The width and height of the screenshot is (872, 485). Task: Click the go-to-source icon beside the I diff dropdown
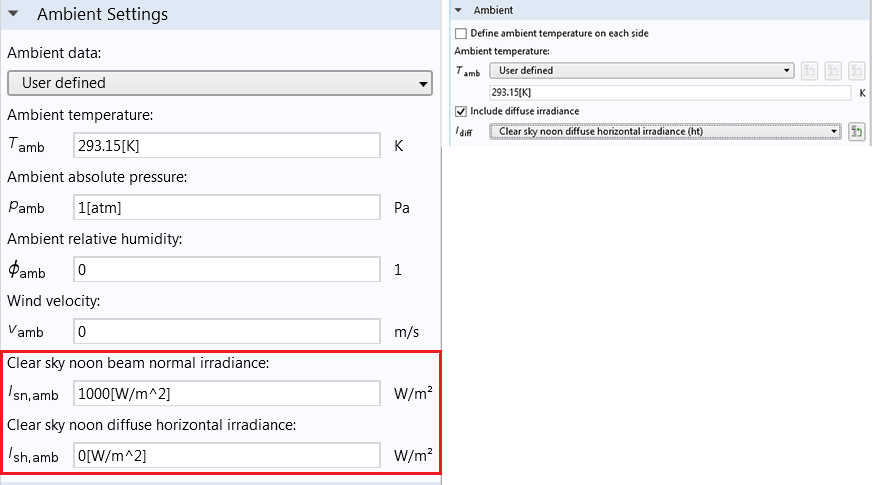(x=856, y=131)
